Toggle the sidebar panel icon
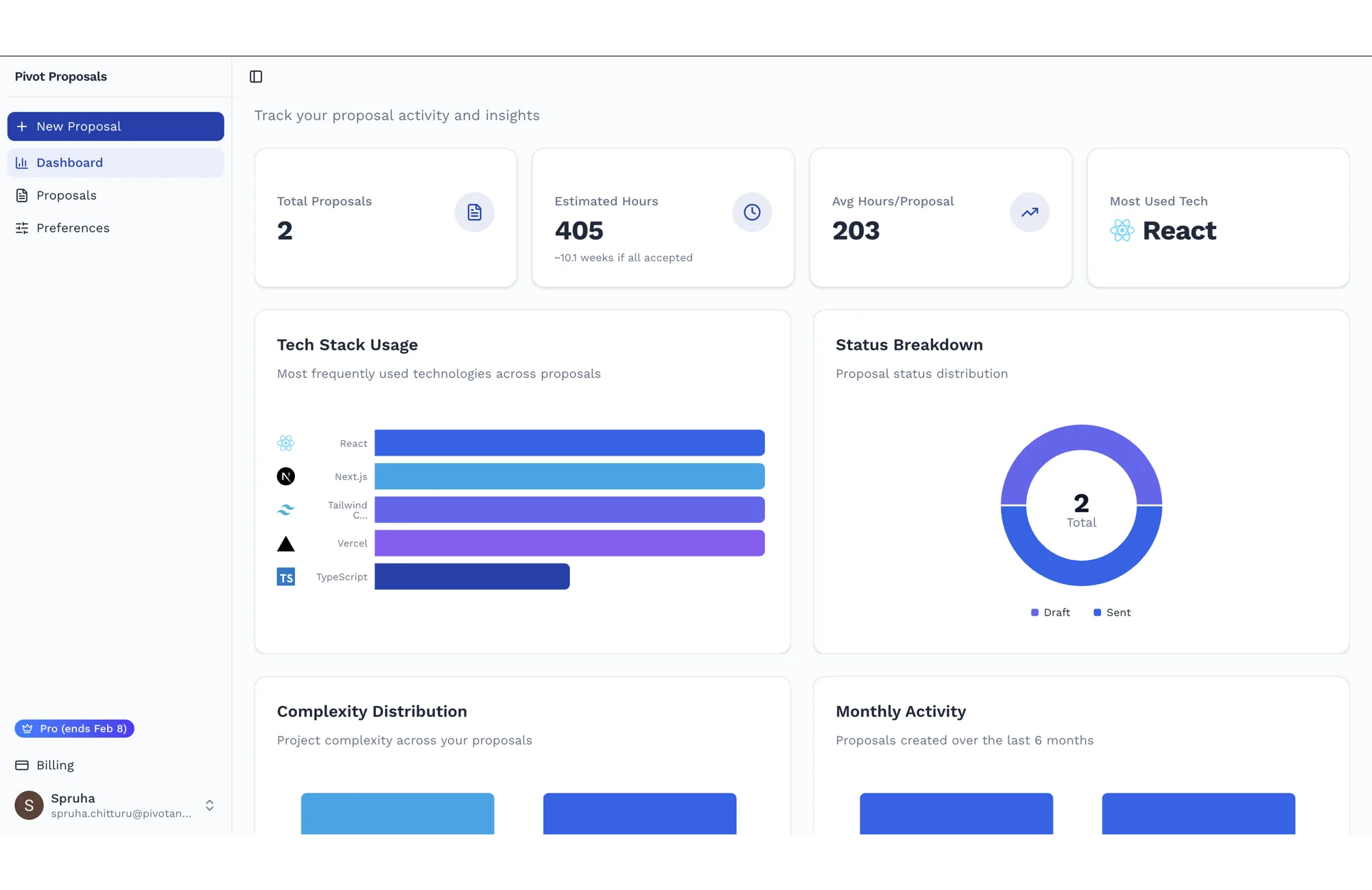Viewport: 1372px width, 890px height. (256, 76)
